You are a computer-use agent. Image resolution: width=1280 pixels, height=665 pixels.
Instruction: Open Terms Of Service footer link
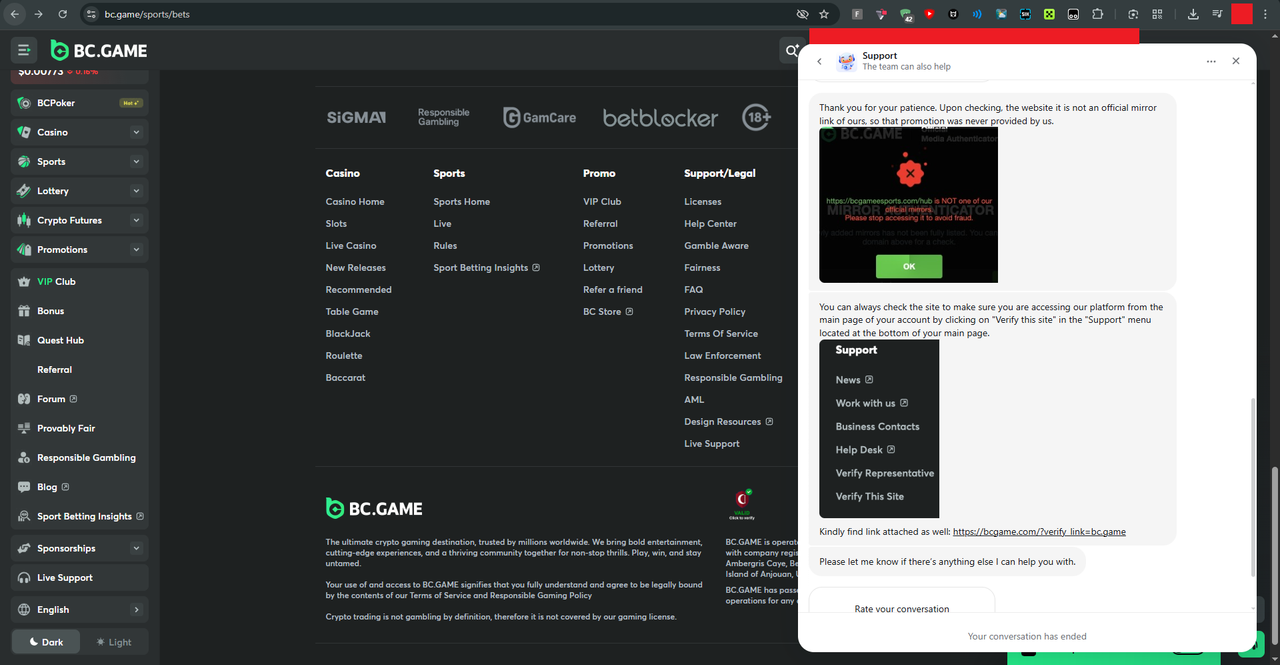721,334
